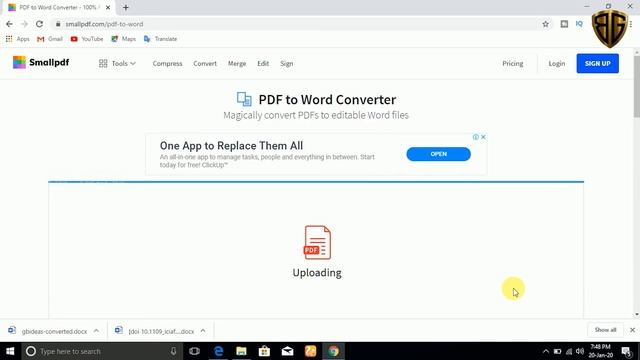Open the Sign menu item
The width and height of the screenshot is (640, 360).
(287, 64)
